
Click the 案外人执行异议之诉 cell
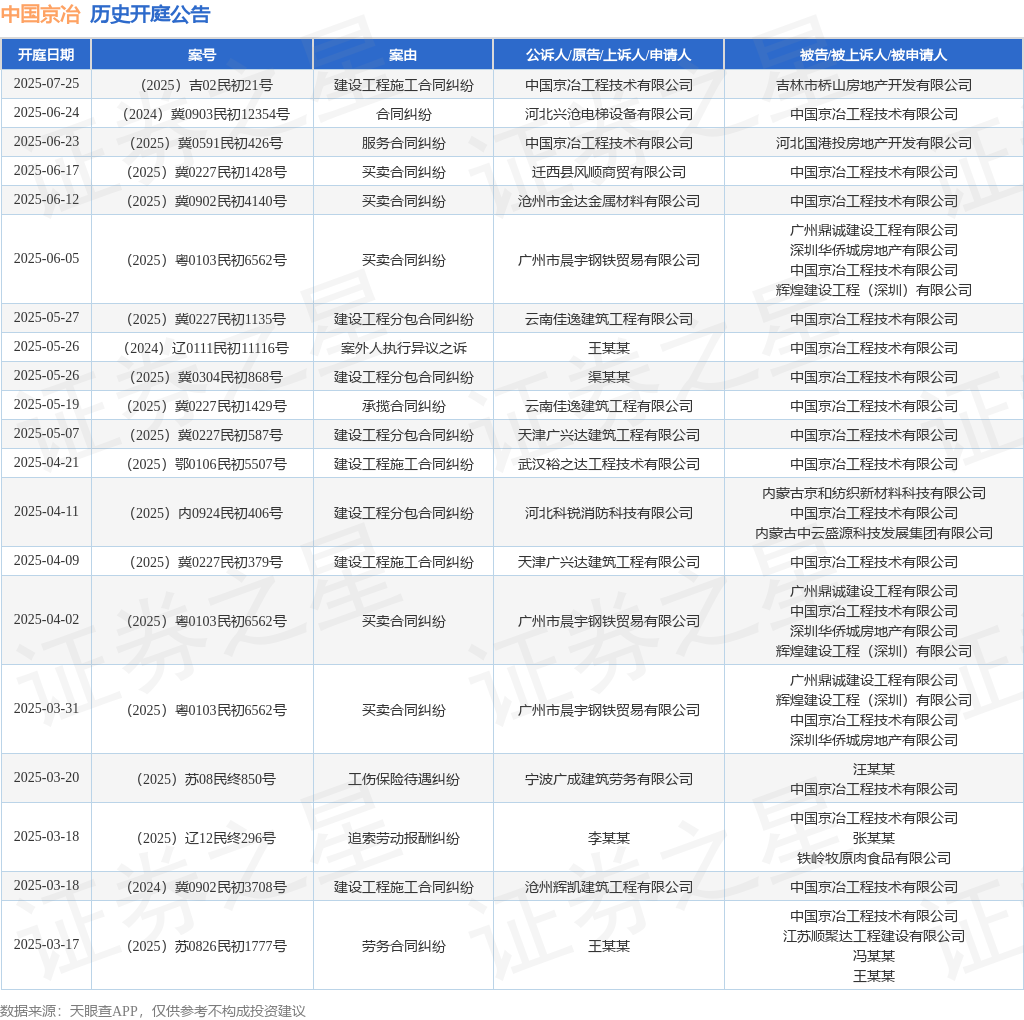pyautogui.click(x=404, y=348)
